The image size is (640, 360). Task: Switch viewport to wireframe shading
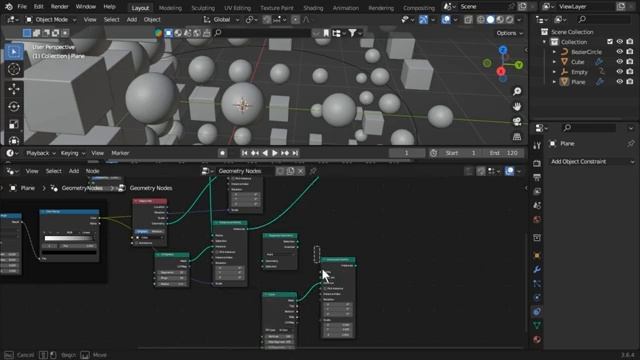481,20
